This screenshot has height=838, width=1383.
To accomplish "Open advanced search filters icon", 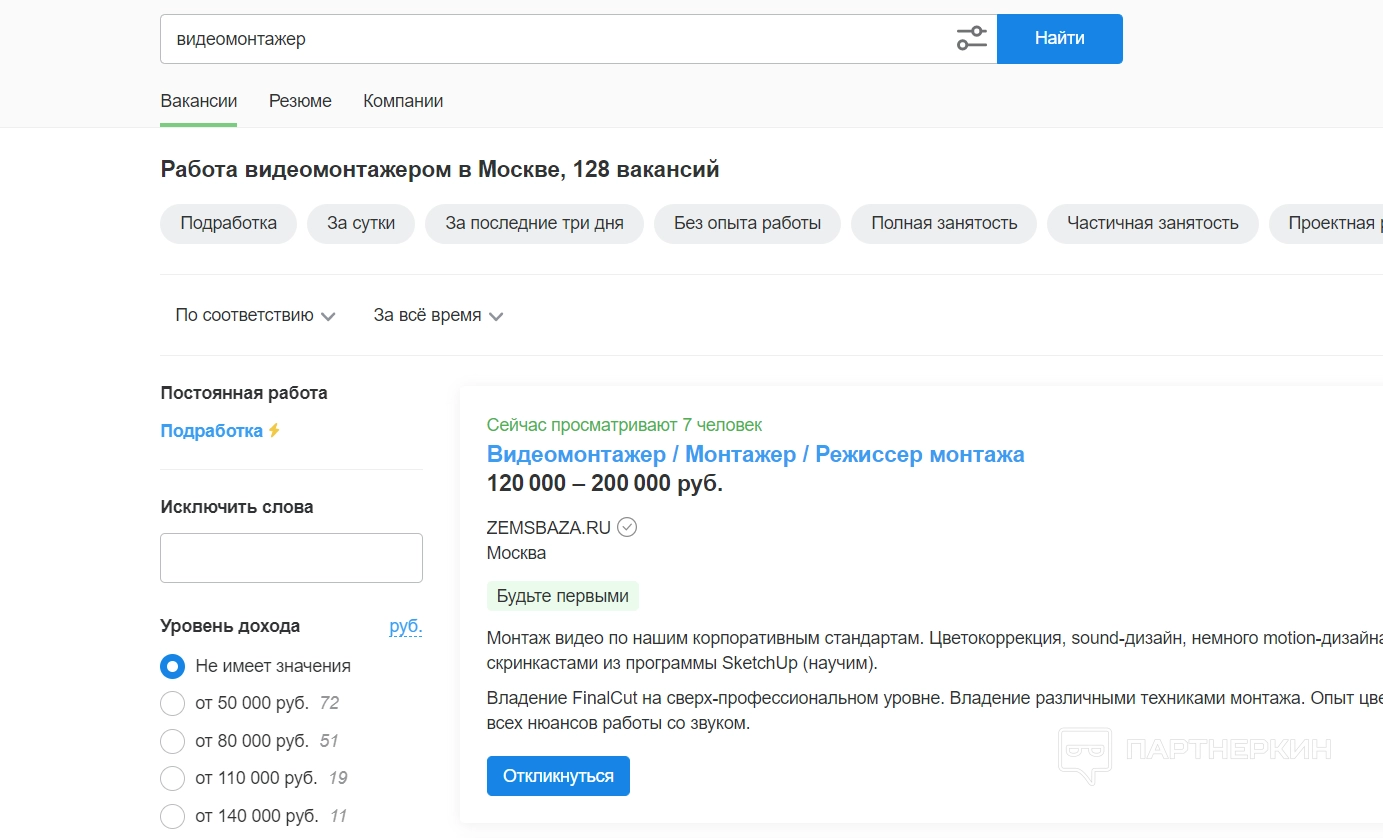I will (x=971, y=39).
